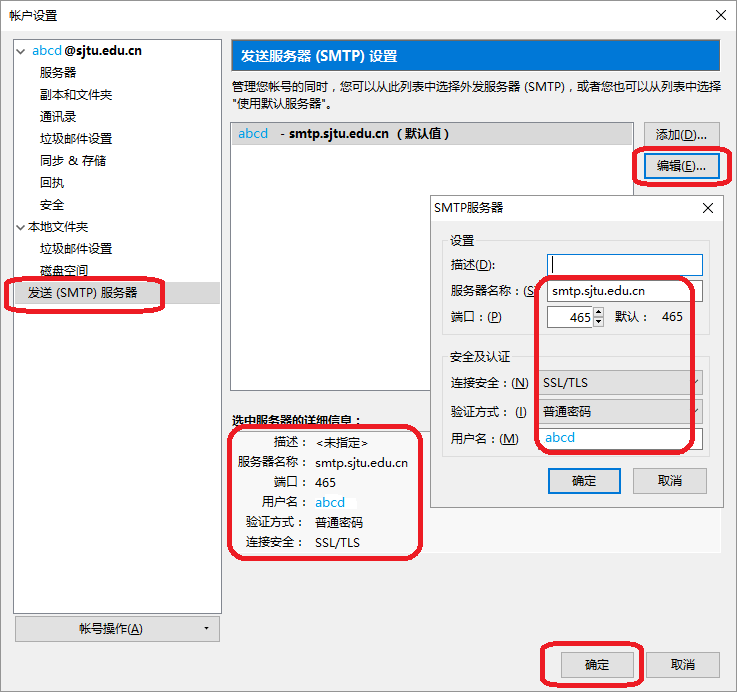
Task: Increase port number with up arrow
Action: 598,312
